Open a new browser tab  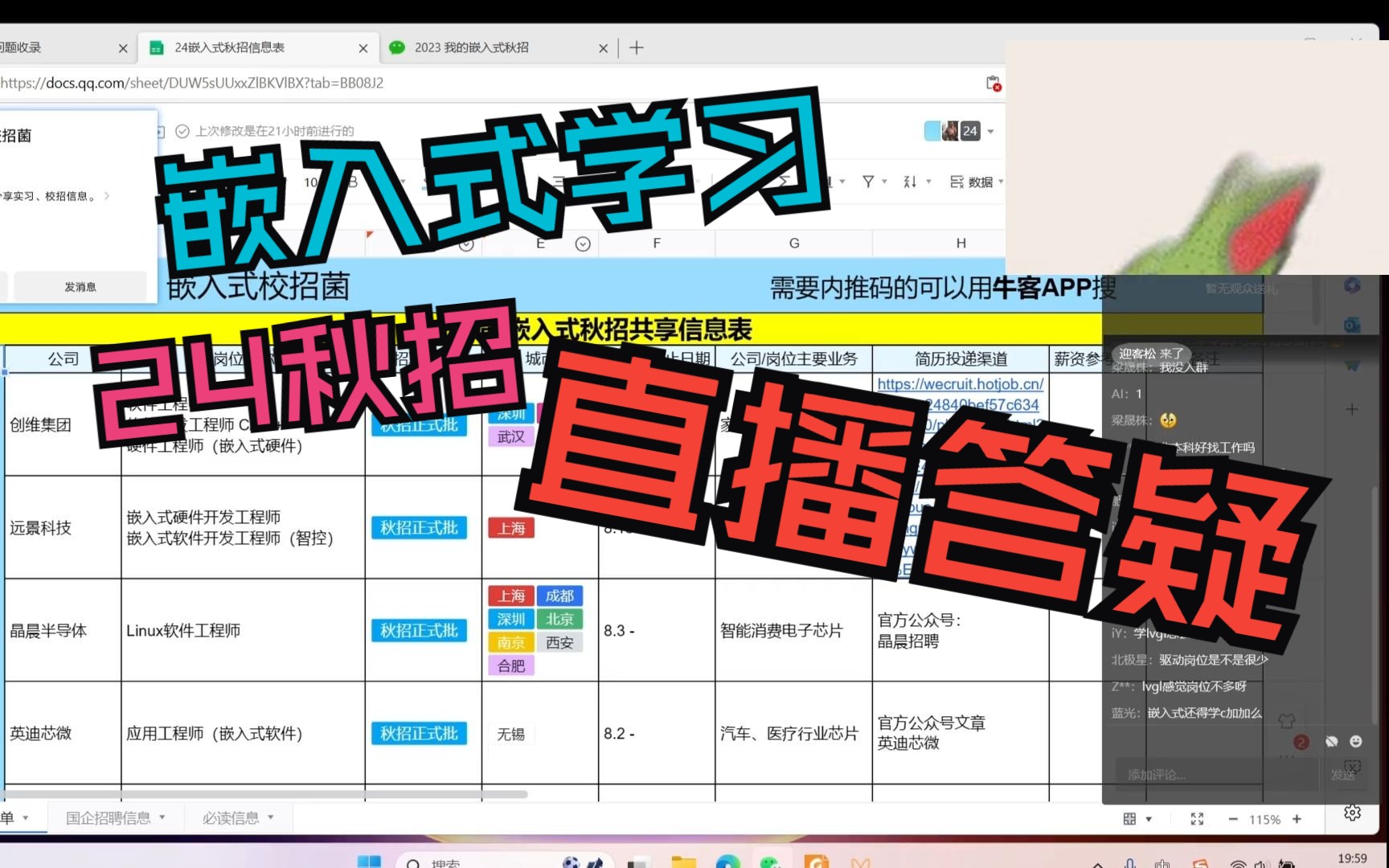point(637,47)
